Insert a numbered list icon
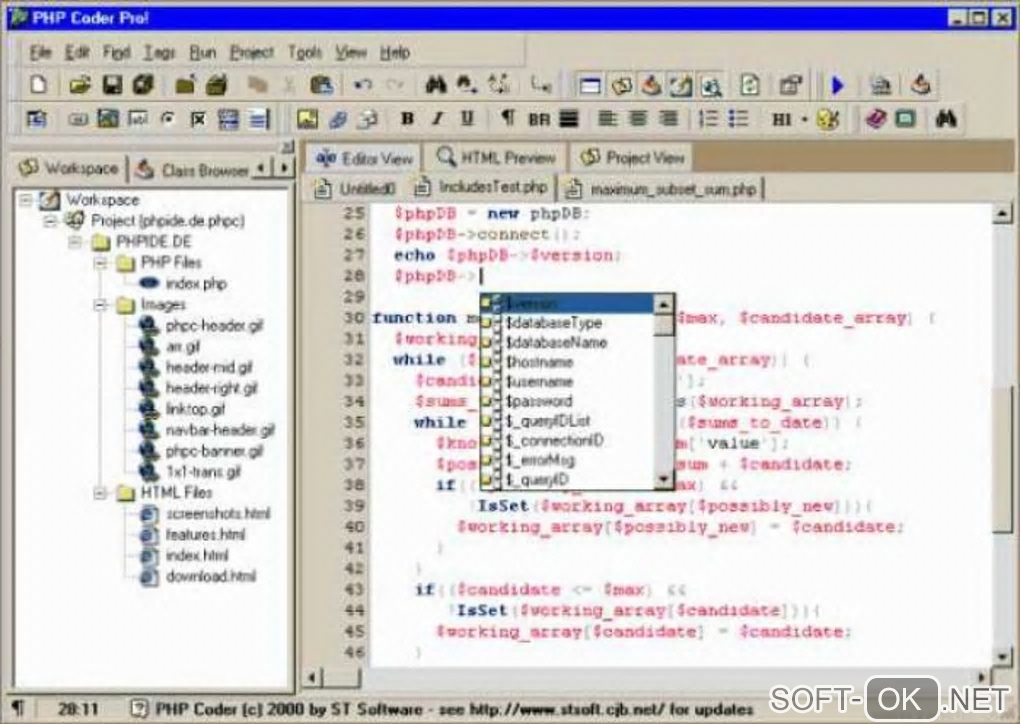The height and width of the screenshot is (724, 1020). (x=708, y=119)
